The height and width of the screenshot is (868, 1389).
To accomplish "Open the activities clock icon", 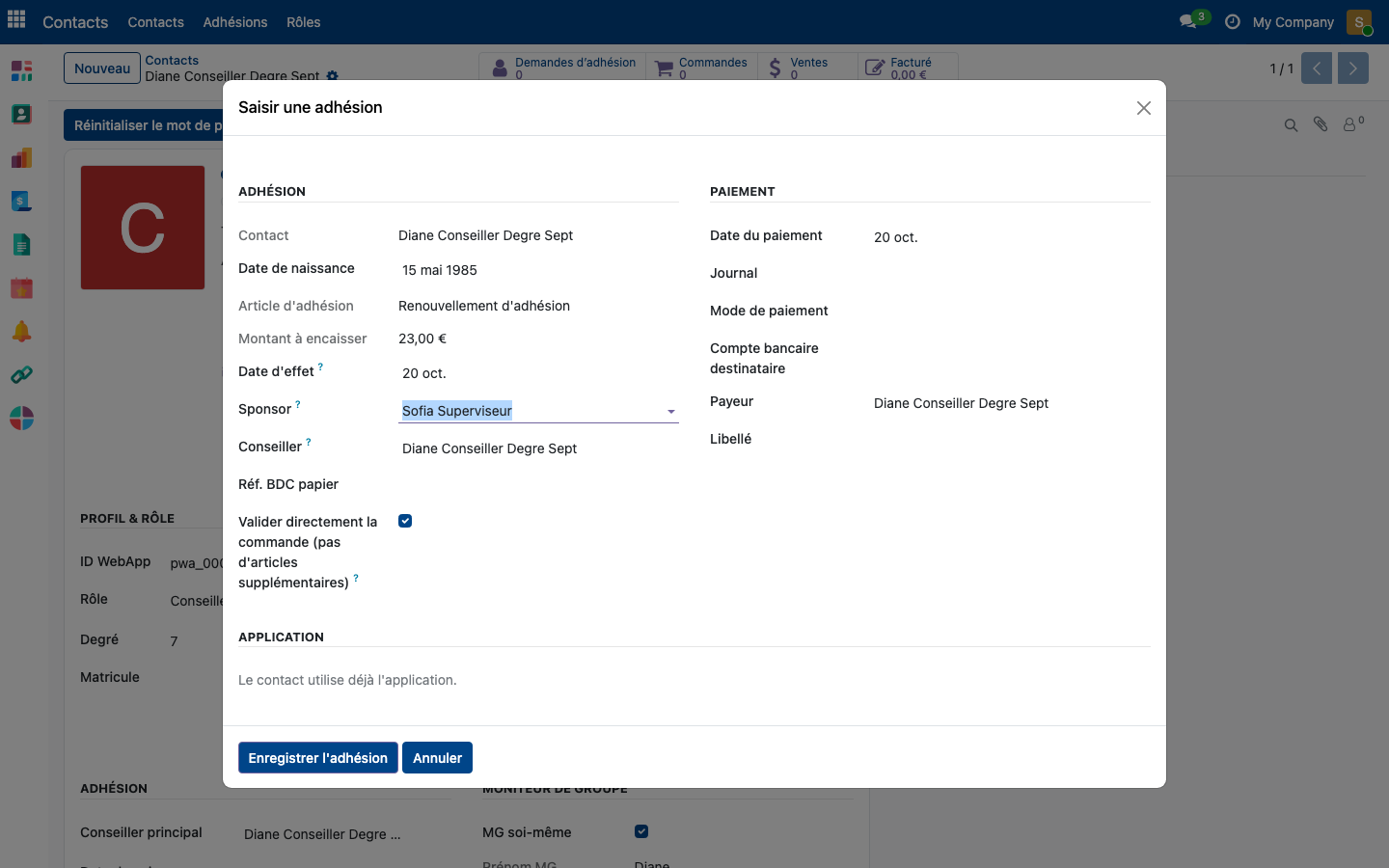I will pos(1232,21).
